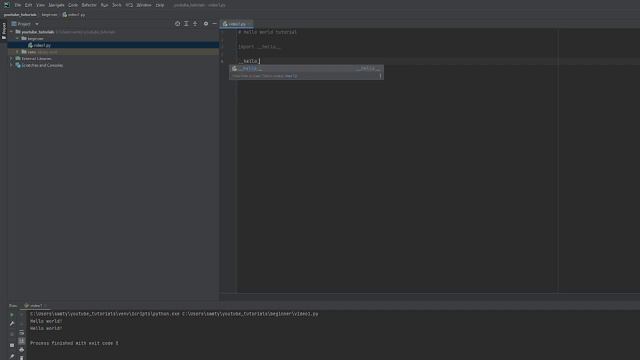This screenshot has width=640, height=360.
Task: Click the hello world tutorial comment line
Action: click(267, 32)
